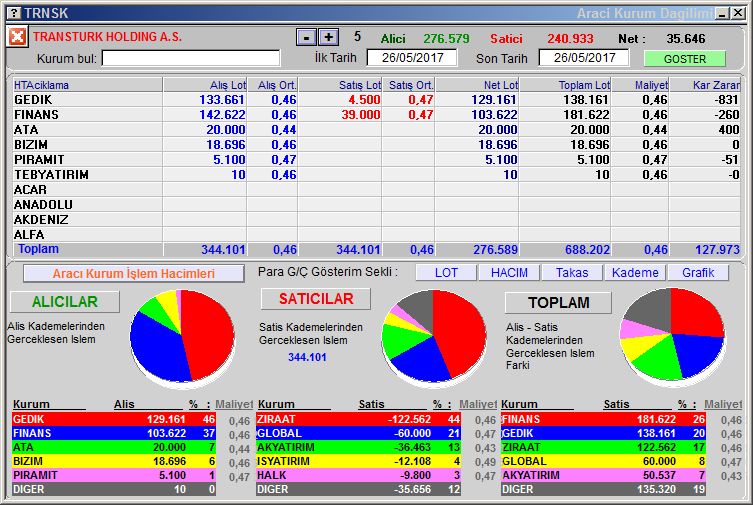Click green ZIRAAT row in total list
This screenshot has width=753, height=505.
coord(603,447)
